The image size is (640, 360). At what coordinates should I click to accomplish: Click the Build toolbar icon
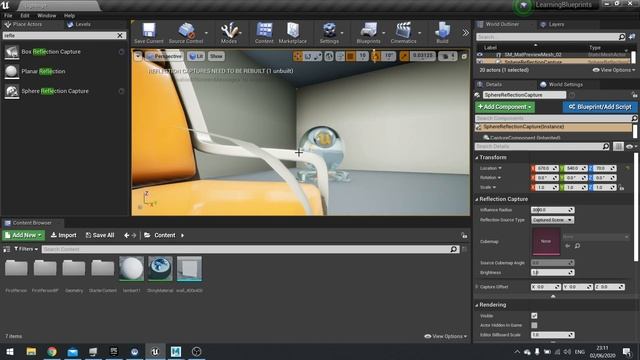442,33
